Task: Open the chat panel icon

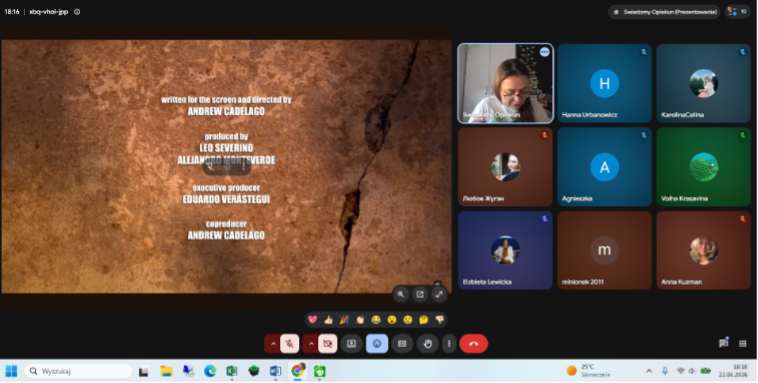Action: (723, 343)
